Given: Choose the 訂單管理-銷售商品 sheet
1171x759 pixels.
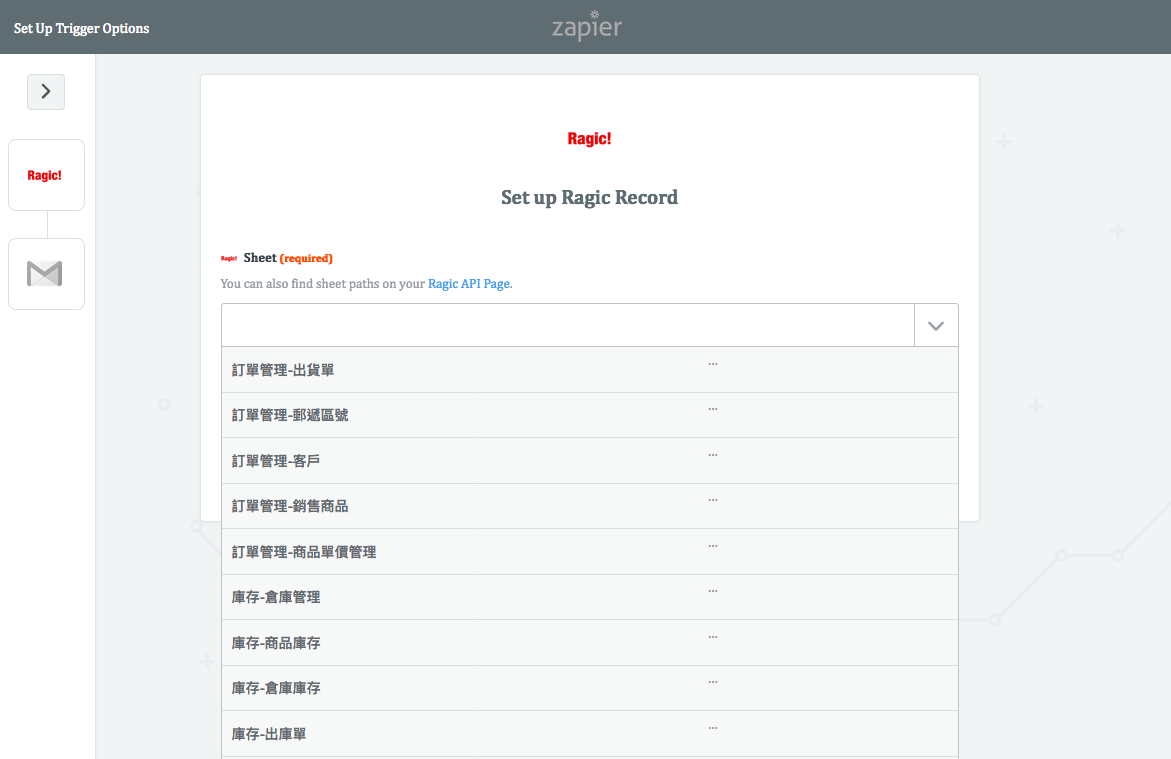Looking at the screenshot, I should 590,506.
